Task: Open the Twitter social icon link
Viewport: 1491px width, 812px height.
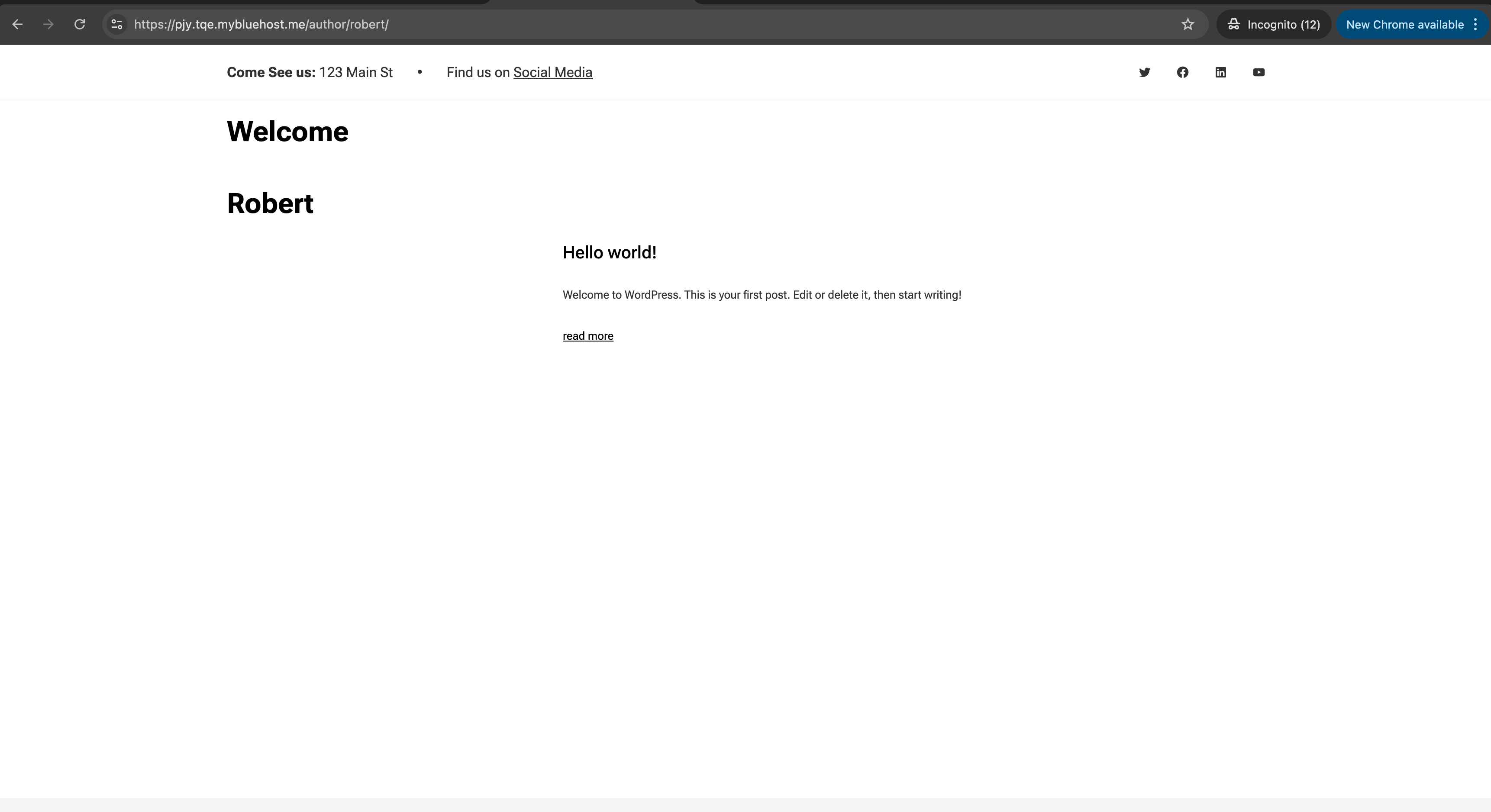Action: (1144, 72)
